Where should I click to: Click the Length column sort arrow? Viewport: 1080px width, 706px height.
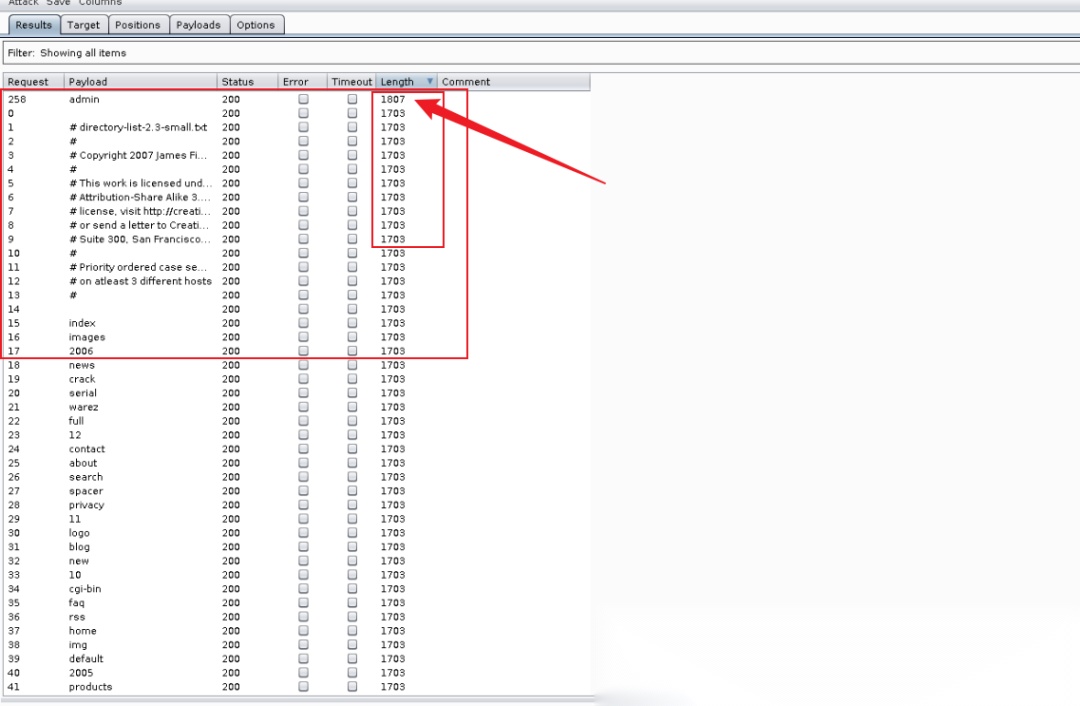tap(430, 81)
